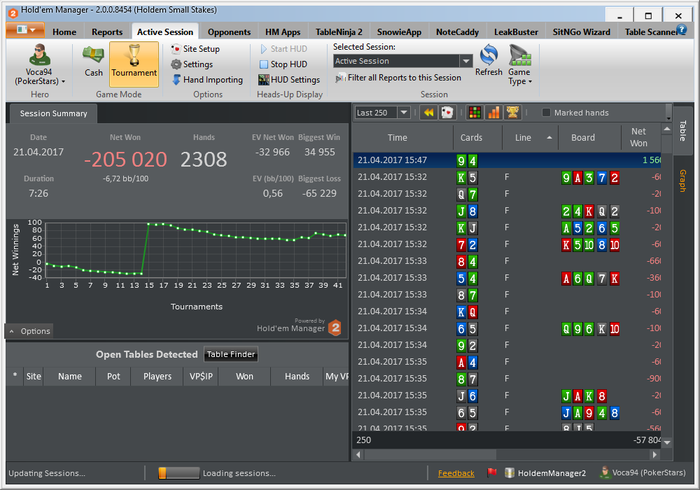Click the Loading sessions progress bar

coord(179,473)
